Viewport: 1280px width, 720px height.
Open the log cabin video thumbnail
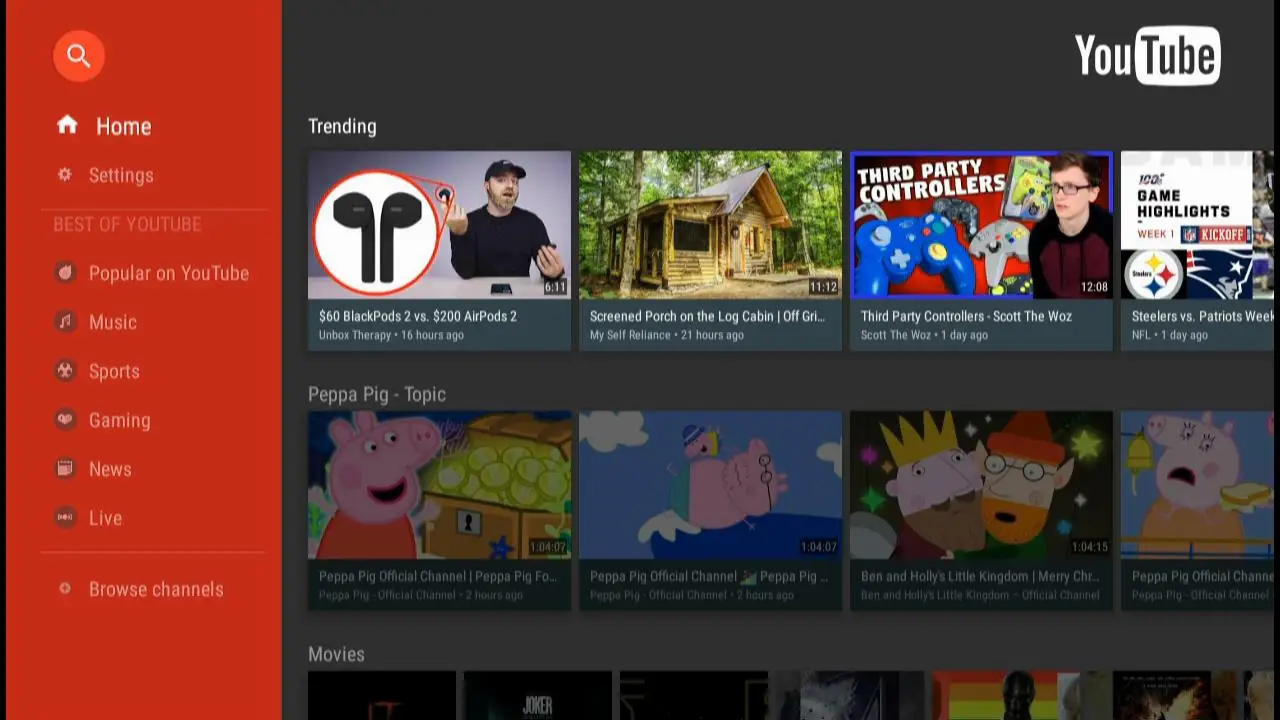[x=711, y=225]
